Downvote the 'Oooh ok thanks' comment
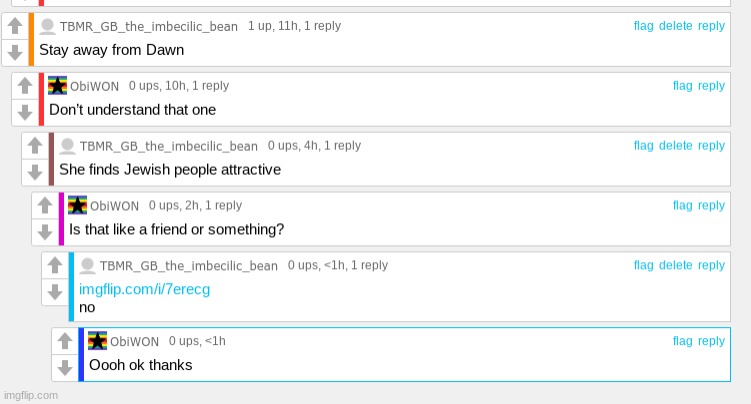751x404 pixels. pos(65,367)
